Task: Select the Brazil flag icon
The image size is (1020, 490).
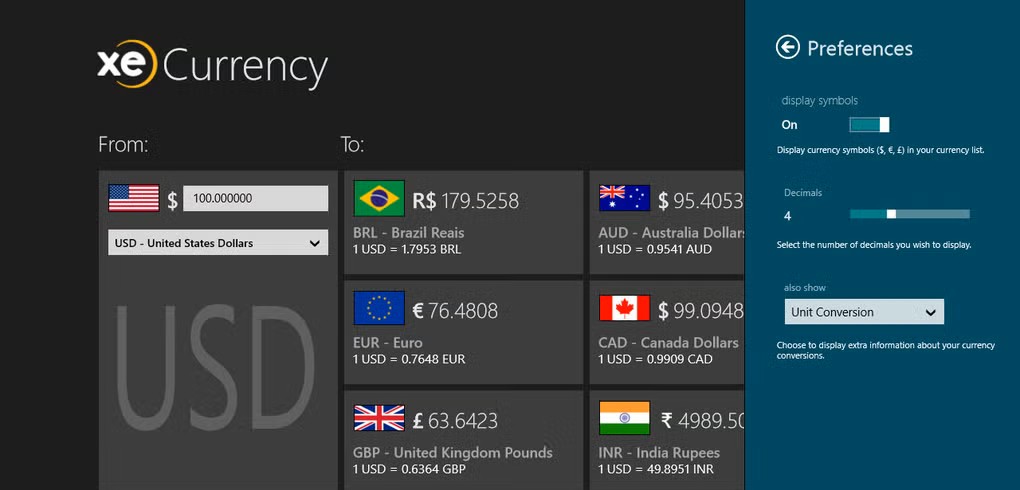Action: (x=378, y=198)
